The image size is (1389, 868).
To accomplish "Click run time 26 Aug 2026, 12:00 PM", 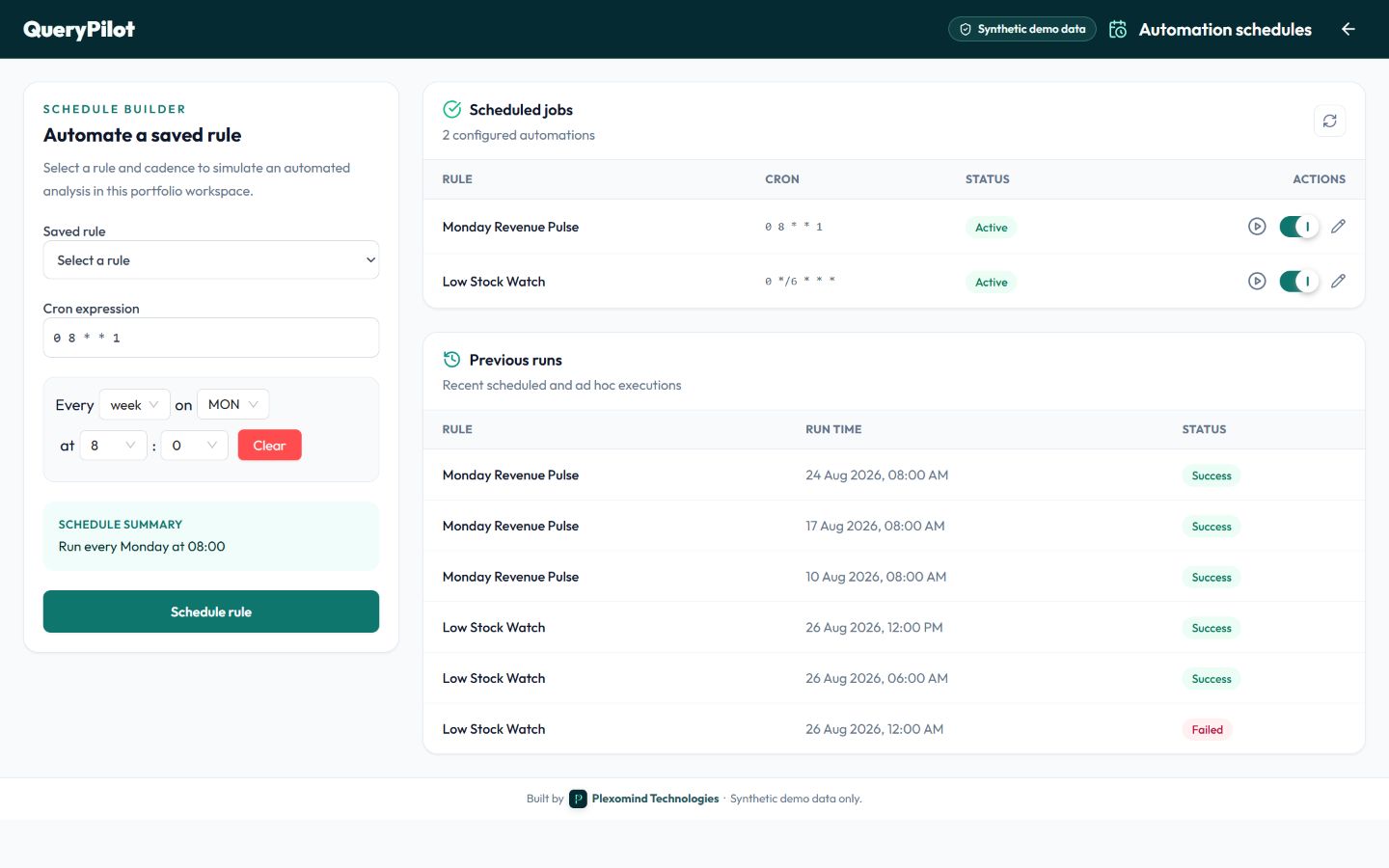I will click(x=874, y=628).
